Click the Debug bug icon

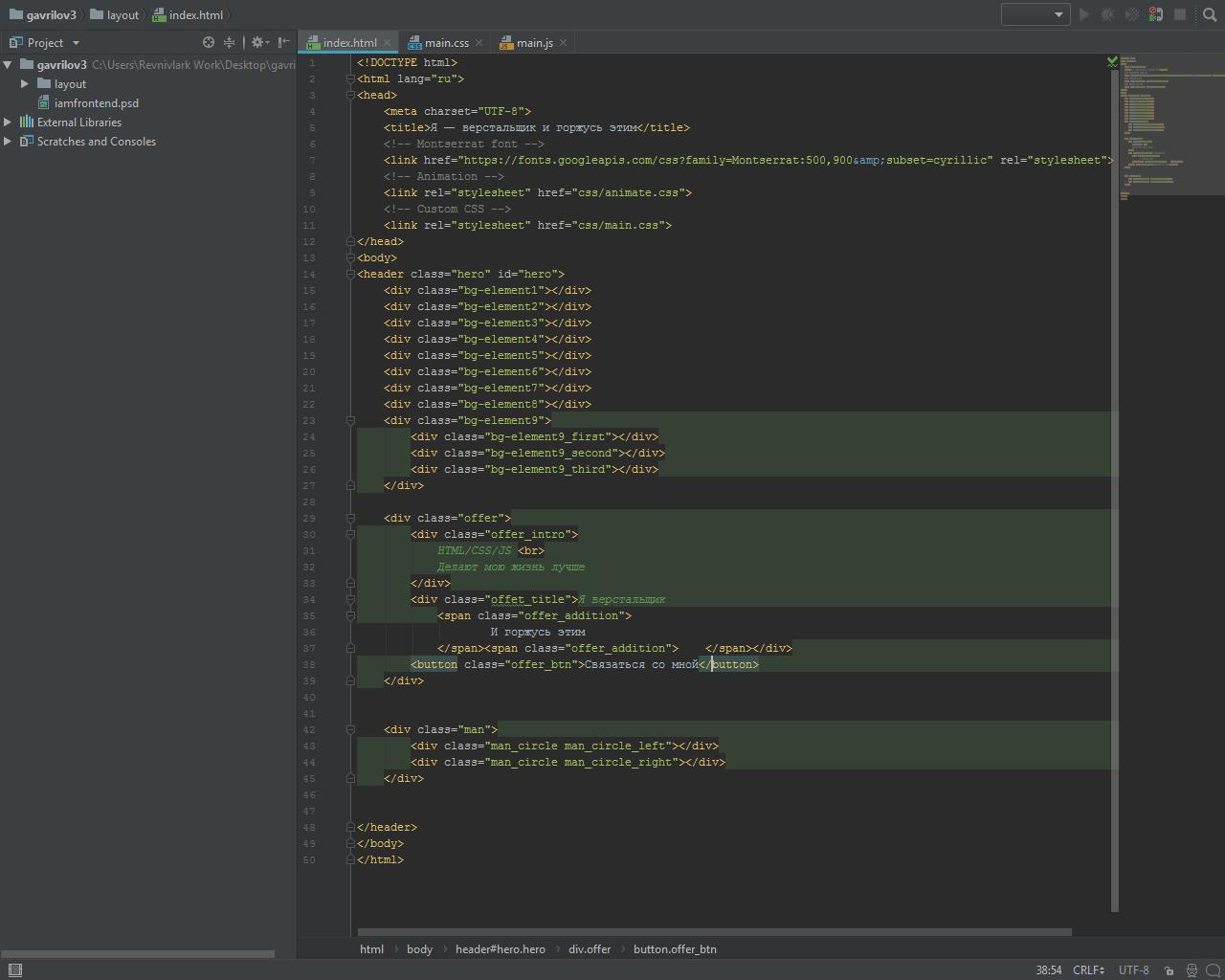click(x=1107, y=14)
